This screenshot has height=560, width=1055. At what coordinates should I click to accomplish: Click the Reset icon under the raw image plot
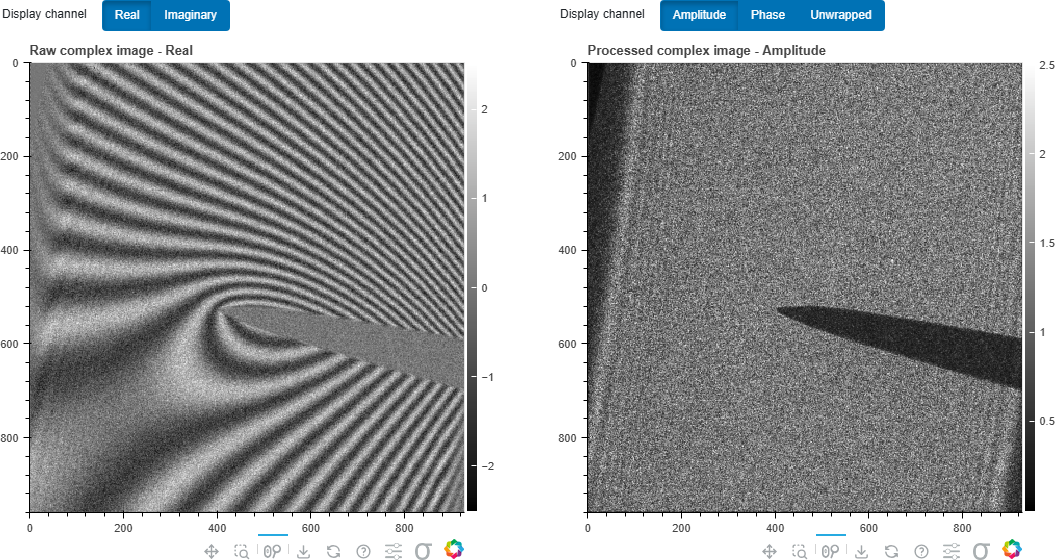333,552
